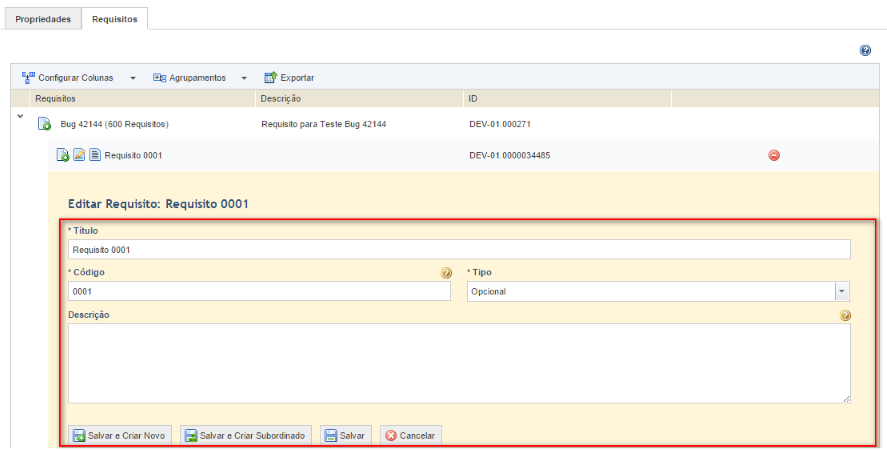887x450 pixels.
Task: Click Salvar e Criar Subordinado button
Action: pyautogui.click(x=246, y=435)
